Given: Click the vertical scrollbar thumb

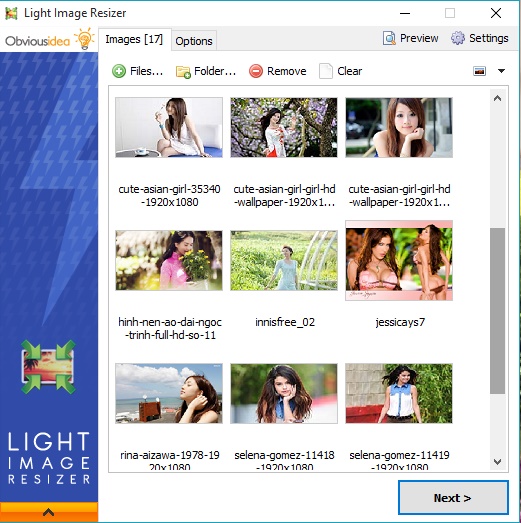Looking at the screenshot, I should tap(497, 311).
